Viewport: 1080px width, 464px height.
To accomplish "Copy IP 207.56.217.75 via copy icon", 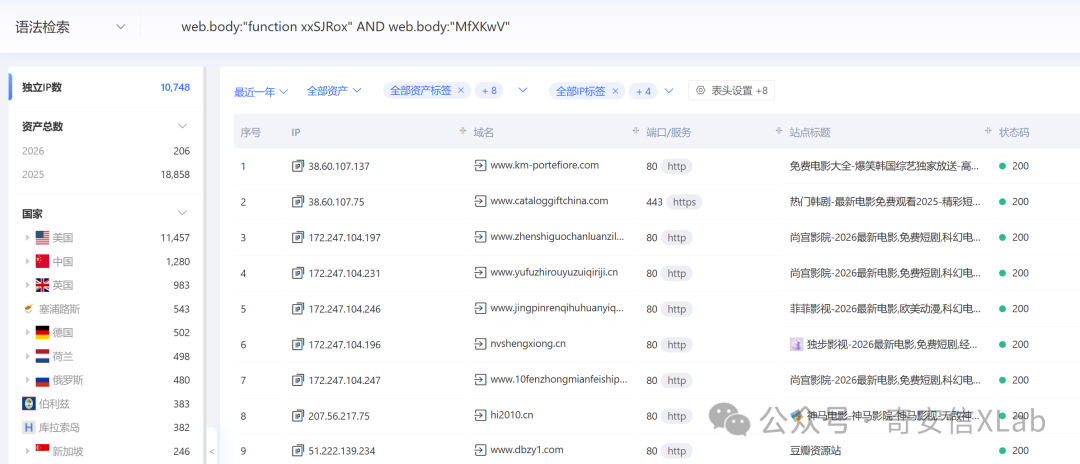I will coord(298,416).
